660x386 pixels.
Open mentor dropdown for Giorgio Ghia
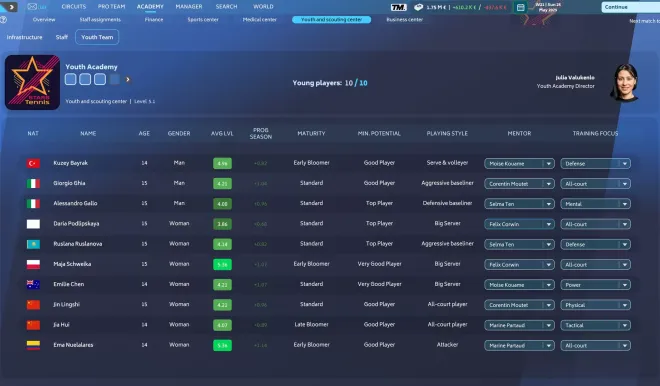(x=519, y=184)
